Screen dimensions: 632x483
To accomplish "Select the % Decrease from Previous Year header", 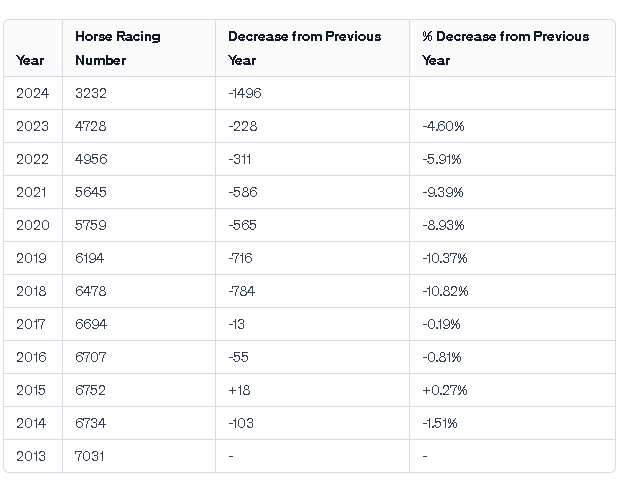I will click(505, 48).
